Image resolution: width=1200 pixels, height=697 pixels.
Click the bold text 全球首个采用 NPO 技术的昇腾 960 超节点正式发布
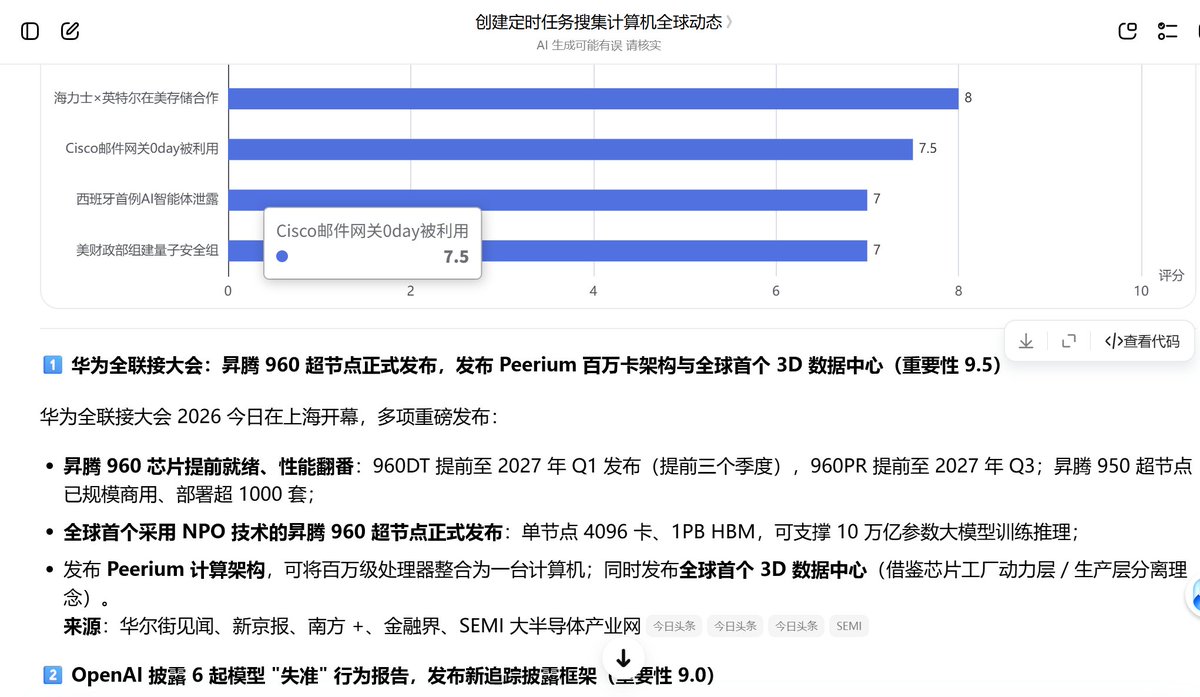pyautogui.click(x=283, y=532)
